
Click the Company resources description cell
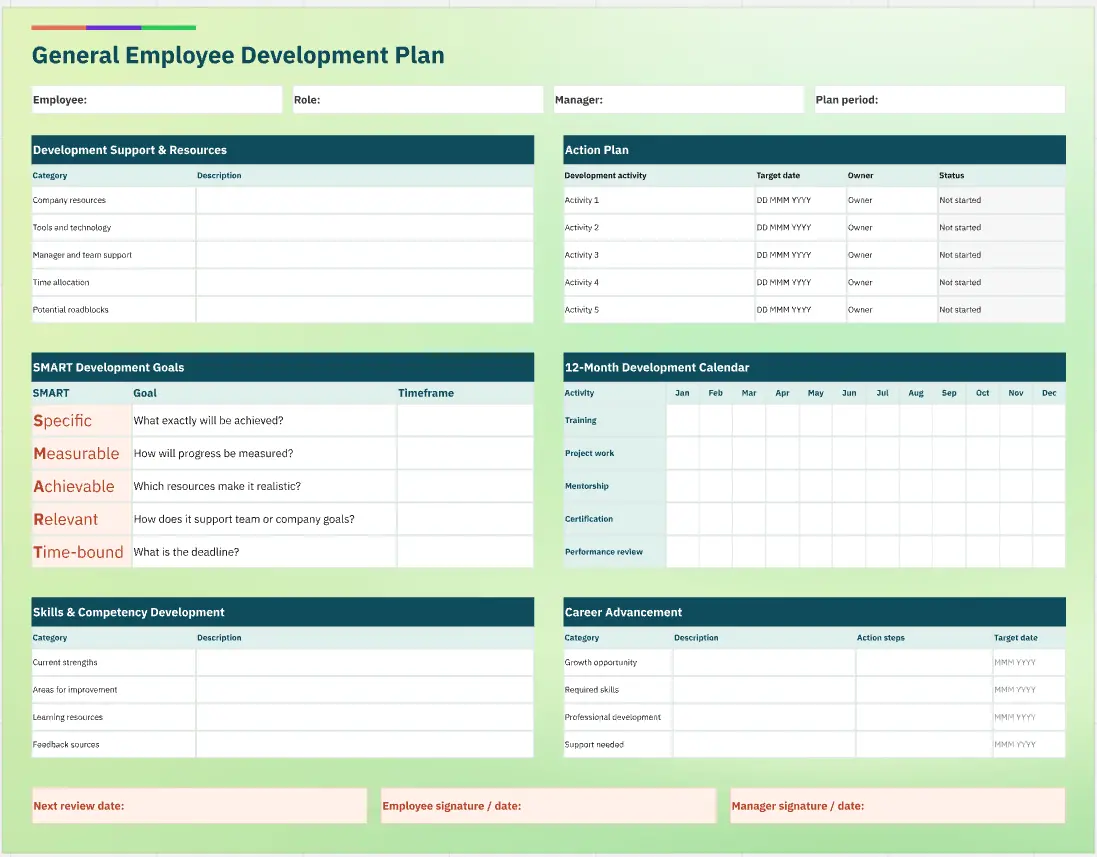click(x=365, y=200)
